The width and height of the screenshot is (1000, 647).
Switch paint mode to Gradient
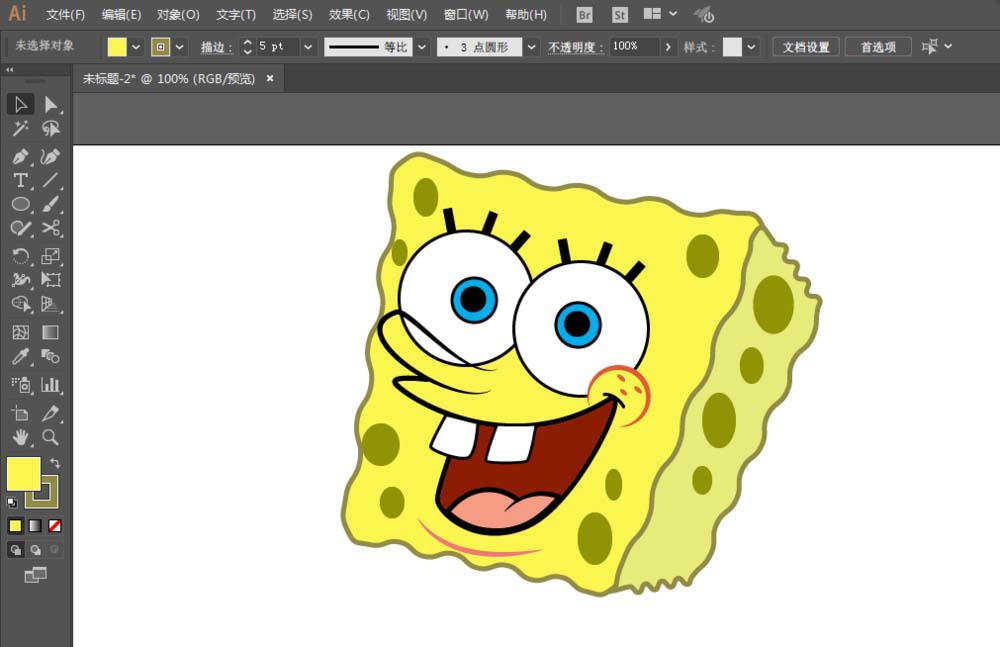[35, 526]
